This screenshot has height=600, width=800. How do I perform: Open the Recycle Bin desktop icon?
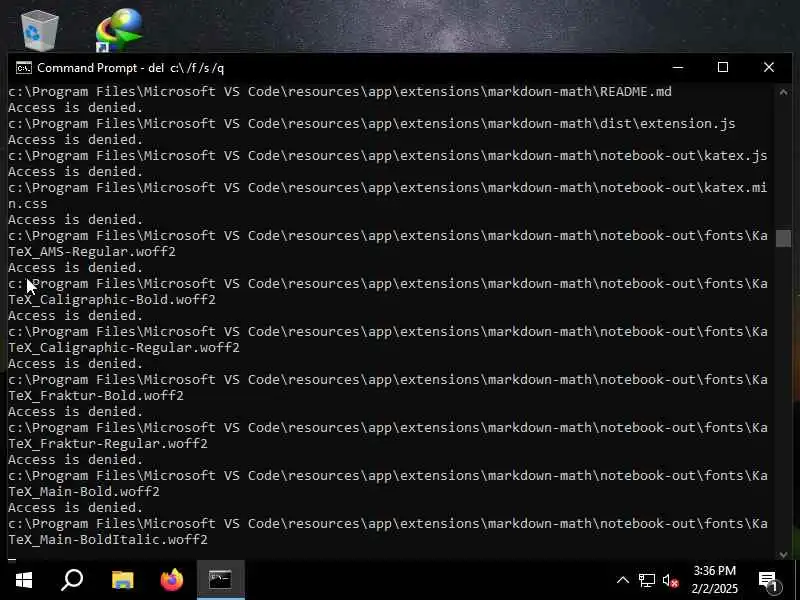click(x=40, y=30)
